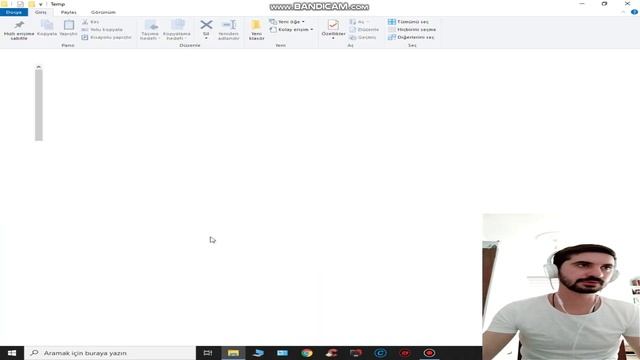Open the Quick Access Toolbar customize arrow

[x=41, y=4]
